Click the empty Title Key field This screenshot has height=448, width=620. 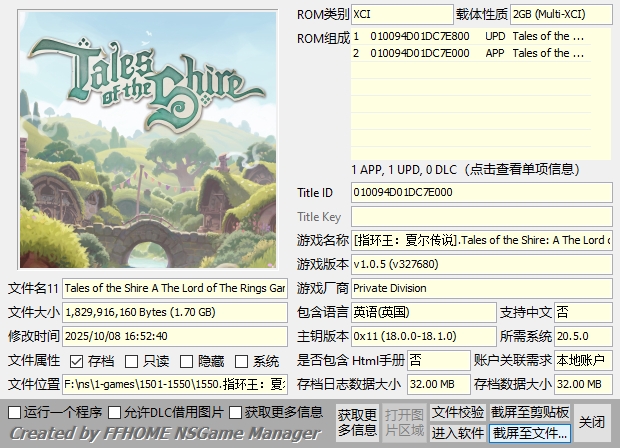click(x=481, y=217)
